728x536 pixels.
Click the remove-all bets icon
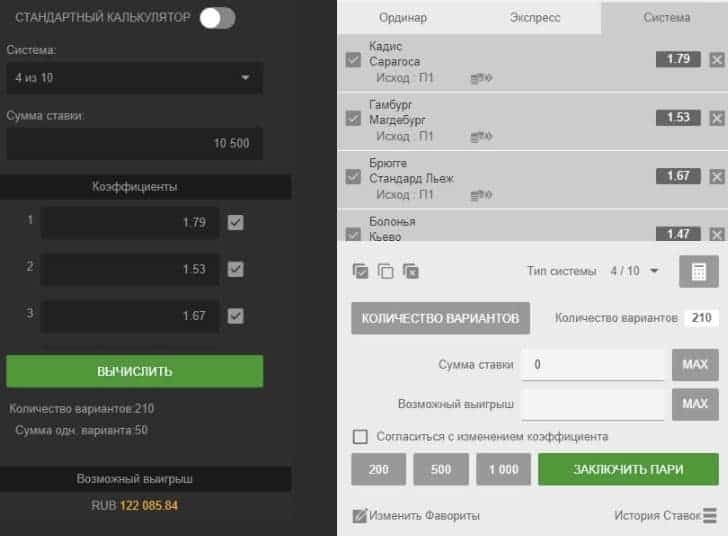pos(411,271)
